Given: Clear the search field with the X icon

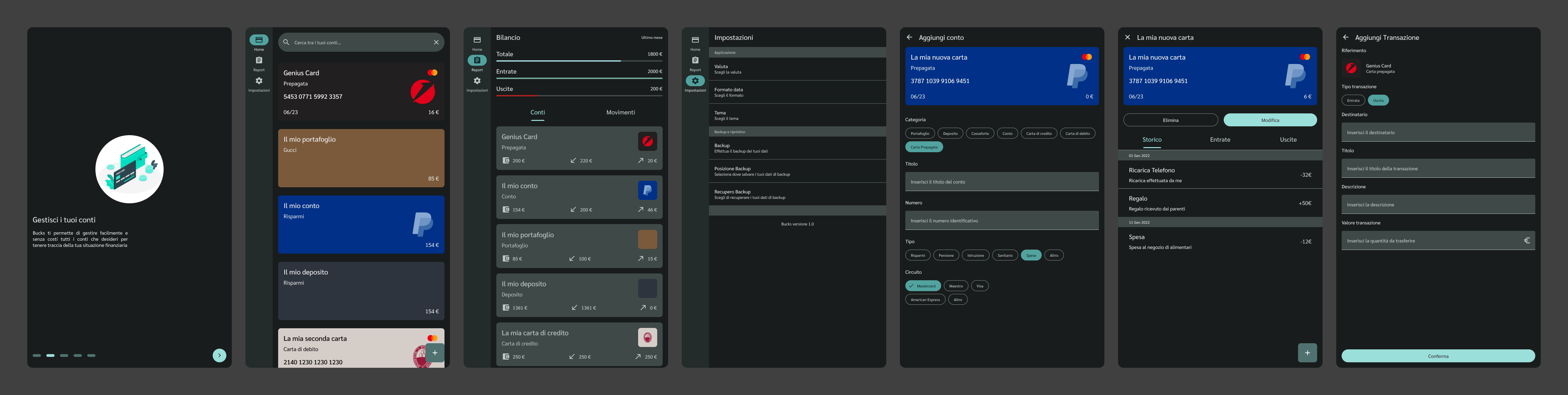Looking at the screenshot, I should point(436,42).
